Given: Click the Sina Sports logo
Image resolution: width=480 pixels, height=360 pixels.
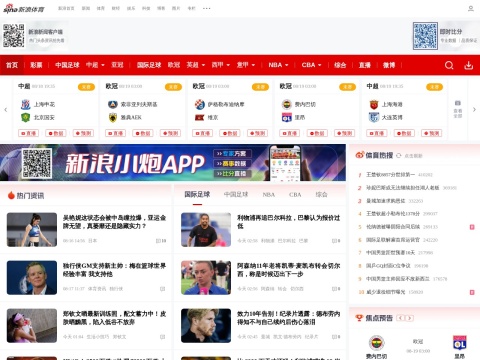Looking at the screenshot, I should coord(24,8).
